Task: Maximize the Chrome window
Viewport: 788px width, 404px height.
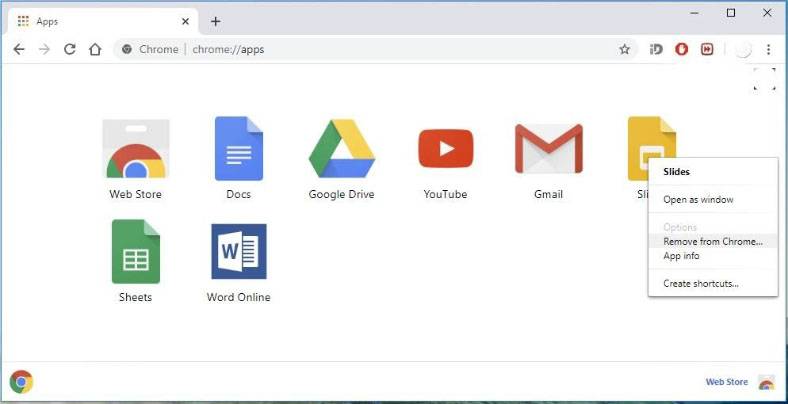Action: (731, 13)
